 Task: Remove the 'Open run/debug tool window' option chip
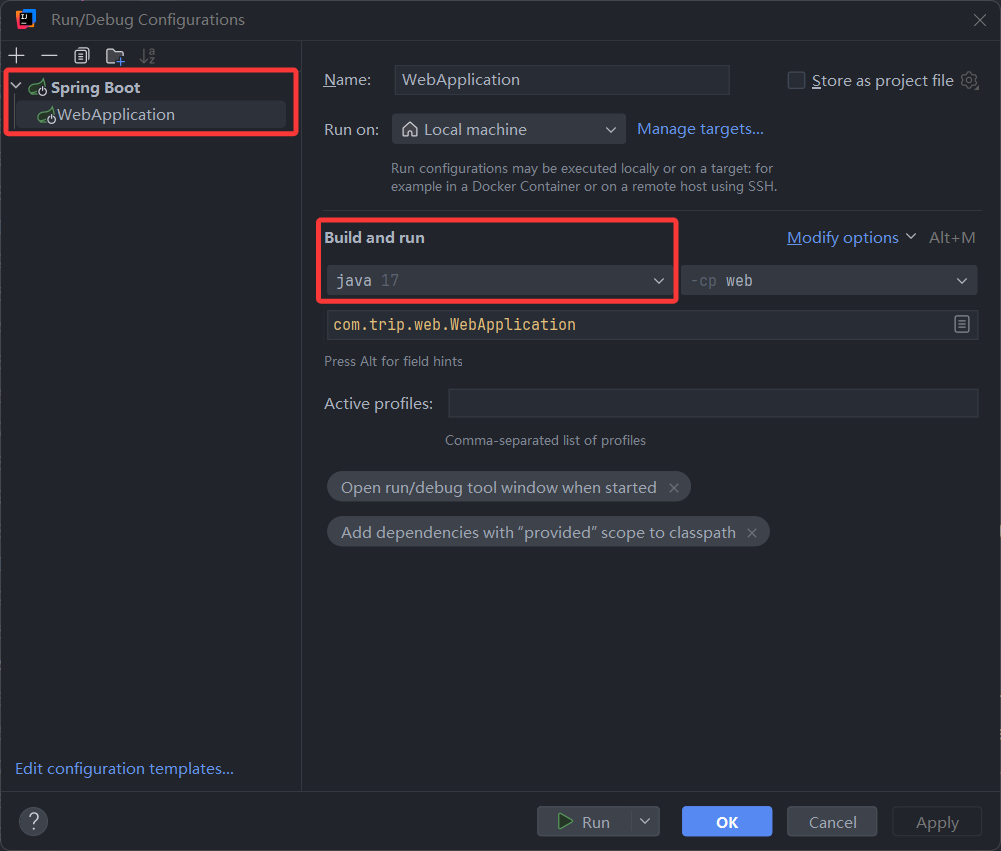[x=674, y=488]
